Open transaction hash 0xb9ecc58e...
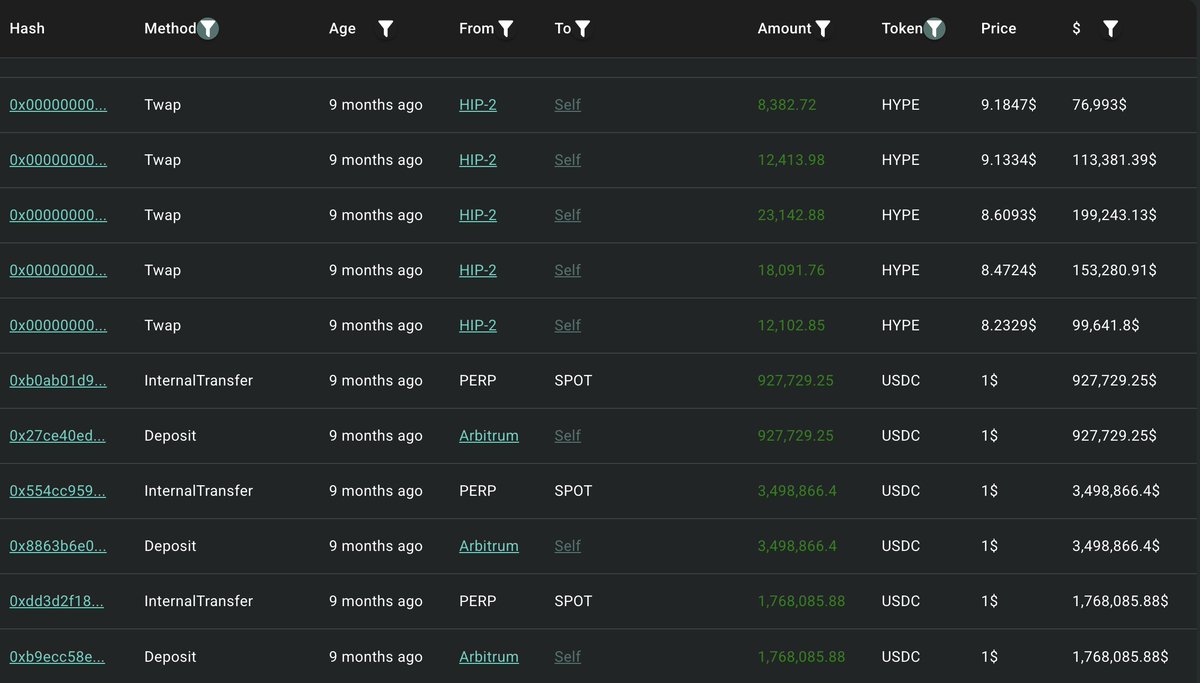Screen dimensions: 1200x683 (57, 657)
